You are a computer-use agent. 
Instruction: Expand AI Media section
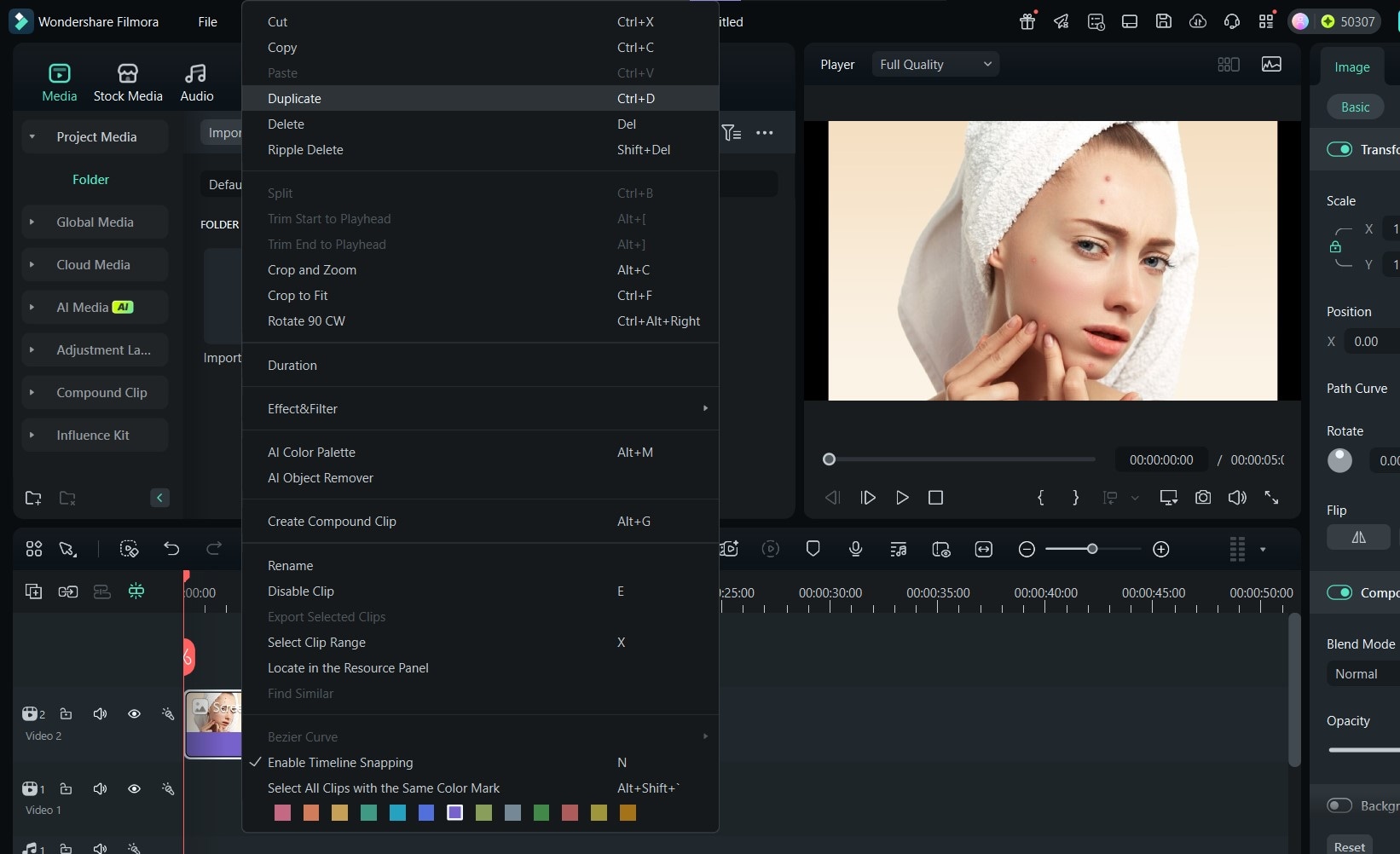tap(32, 307)
